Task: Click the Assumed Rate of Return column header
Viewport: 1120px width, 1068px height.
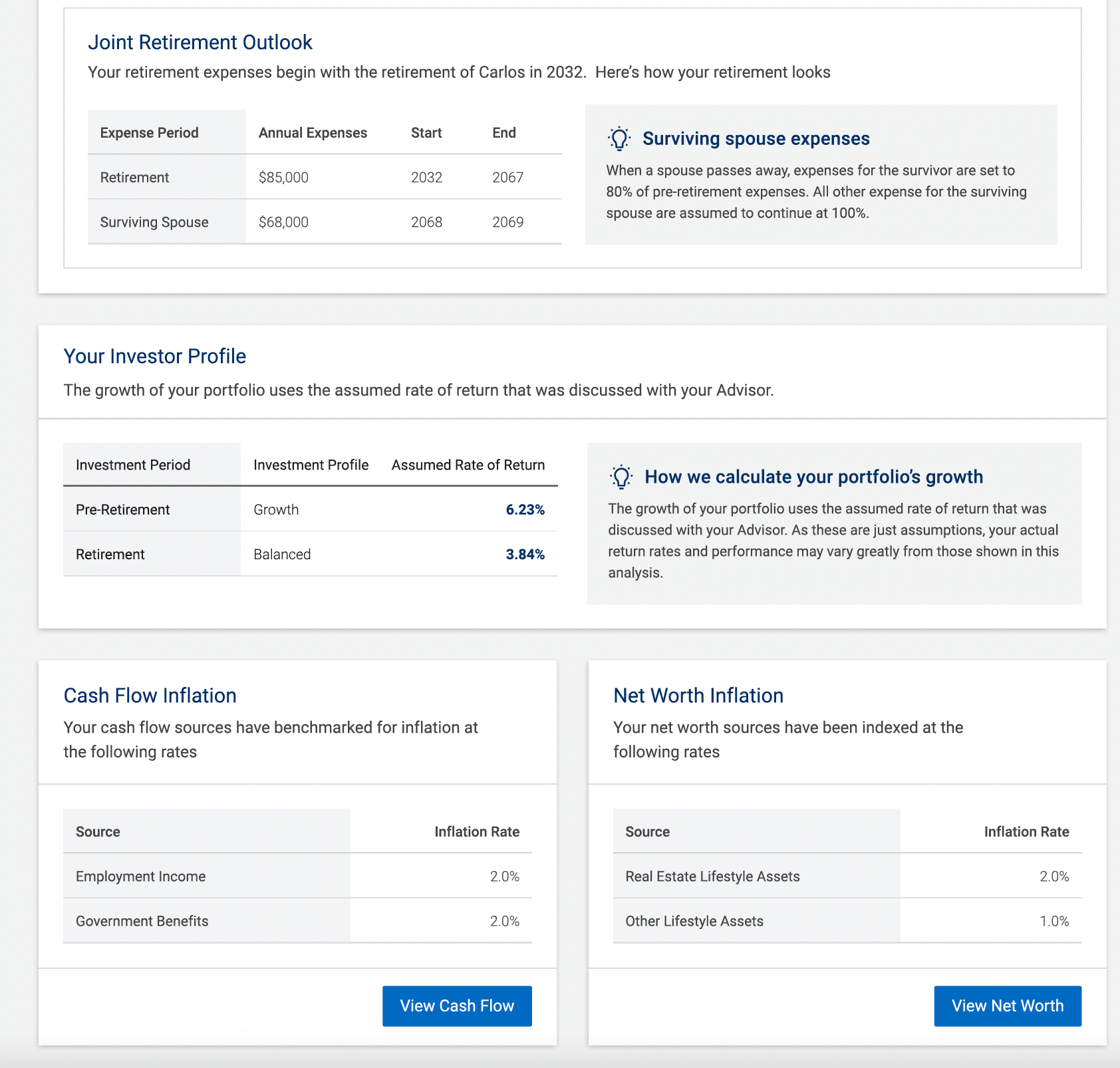Action: click(x=468, y=465)
